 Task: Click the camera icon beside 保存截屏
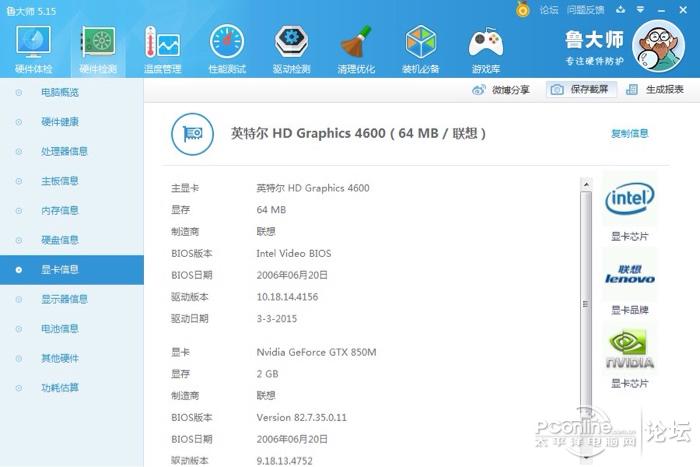pos(557,90)
